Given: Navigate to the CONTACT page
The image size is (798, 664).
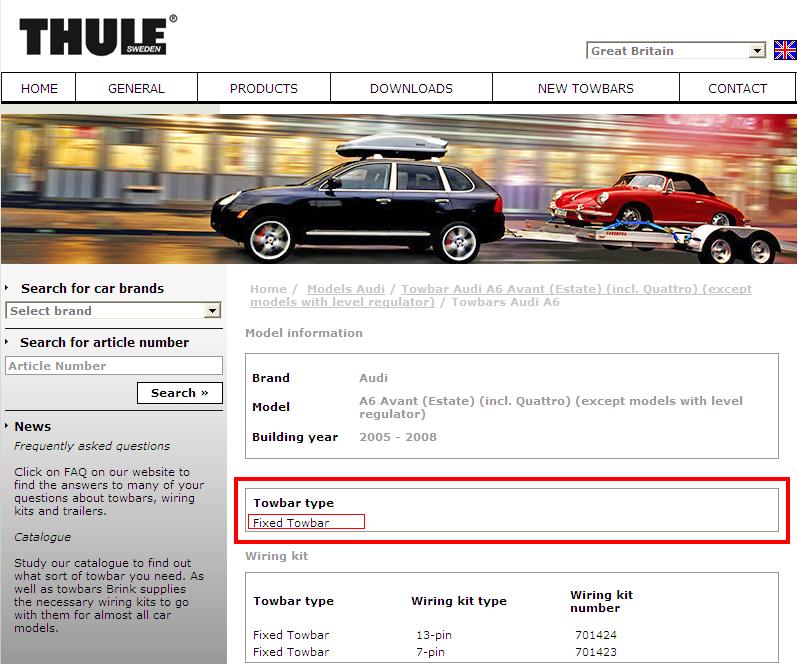Looking at the screenshot, I should pyautogui.click(x=737, y=88).
